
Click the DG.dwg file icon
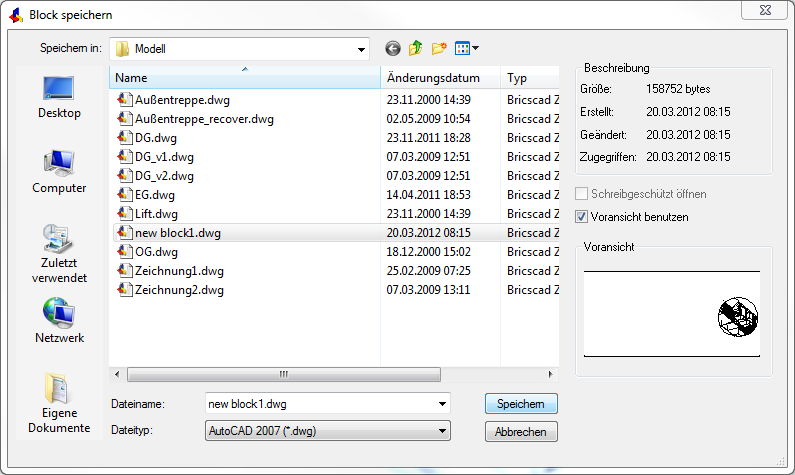pos(125,138)
